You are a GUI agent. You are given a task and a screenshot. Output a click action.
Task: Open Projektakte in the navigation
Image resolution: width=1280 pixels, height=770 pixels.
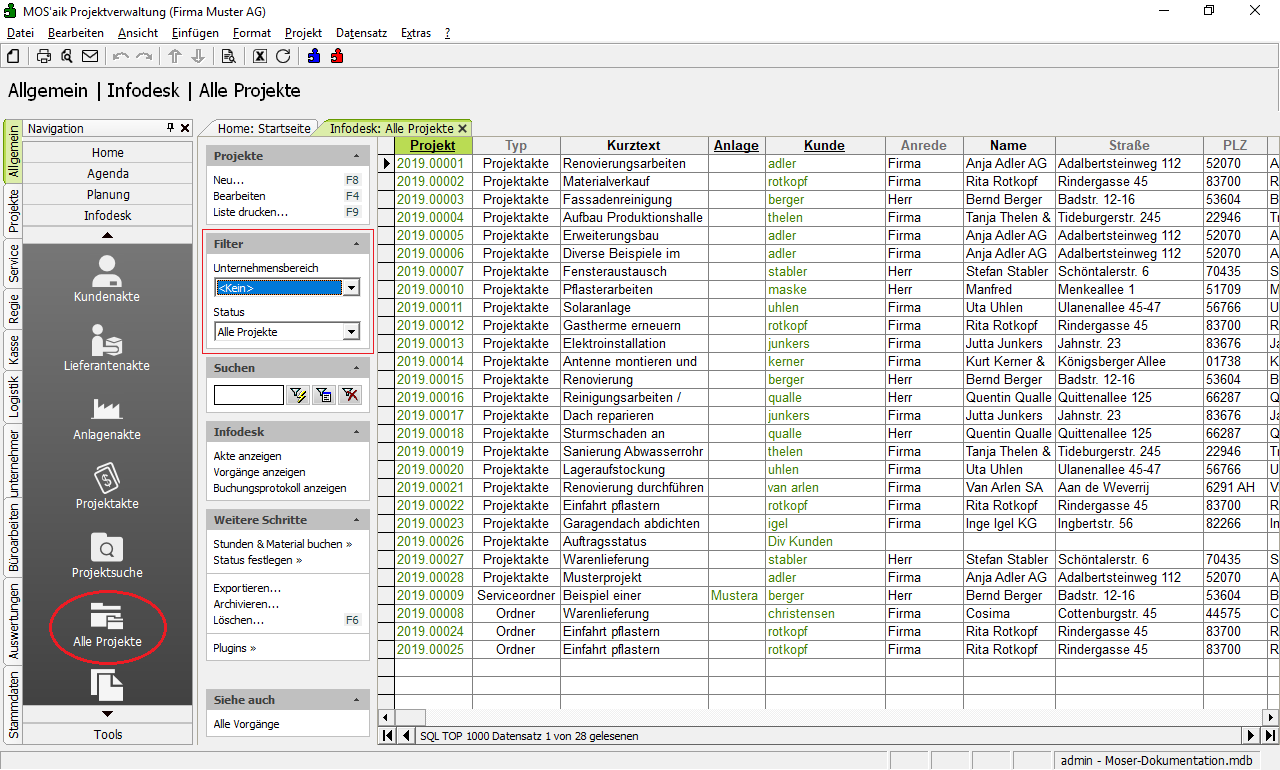pos(107,486)
